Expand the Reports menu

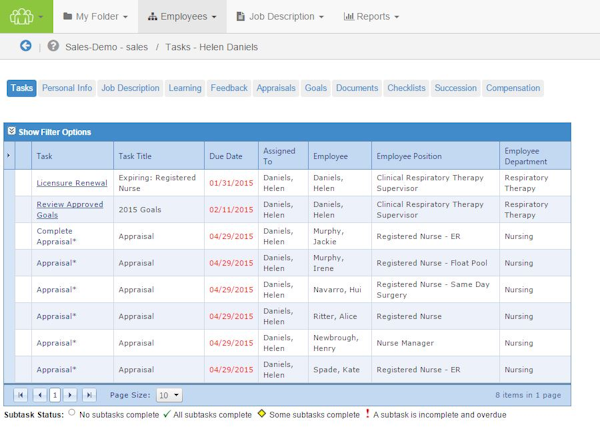pyautogui.click(x=371, y=16)
